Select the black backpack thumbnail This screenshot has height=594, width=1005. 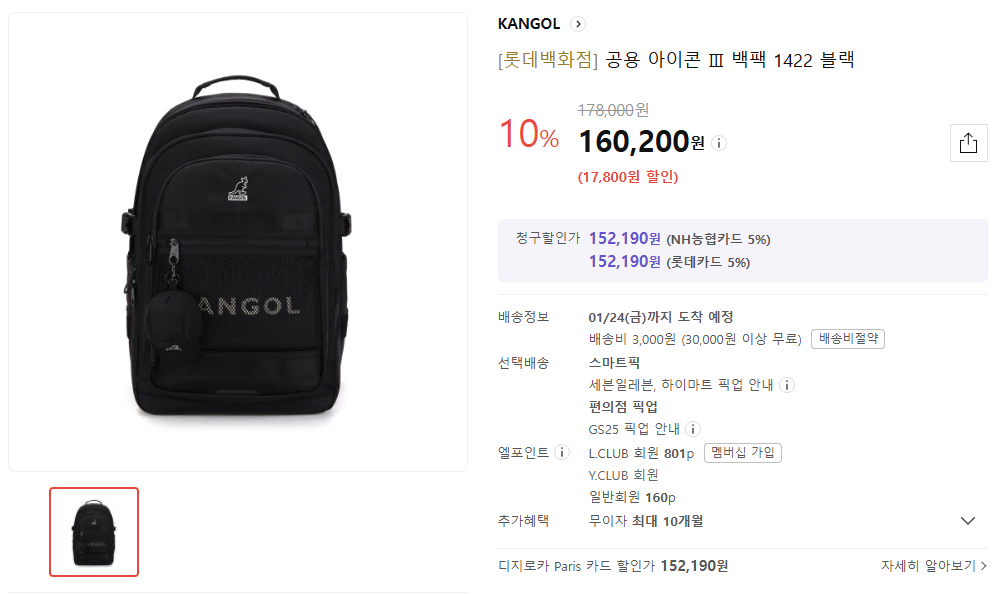94,532
